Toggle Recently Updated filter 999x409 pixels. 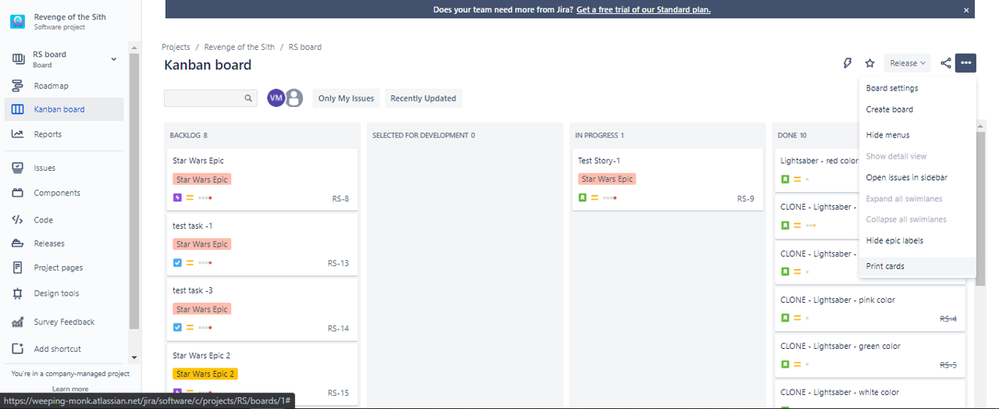coord(423,98)
